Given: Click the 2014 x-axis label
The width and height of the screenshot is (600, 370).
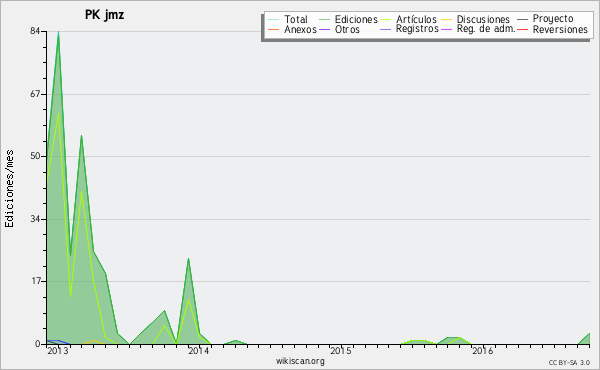Looking at the screenshot, I should (199, 351).
